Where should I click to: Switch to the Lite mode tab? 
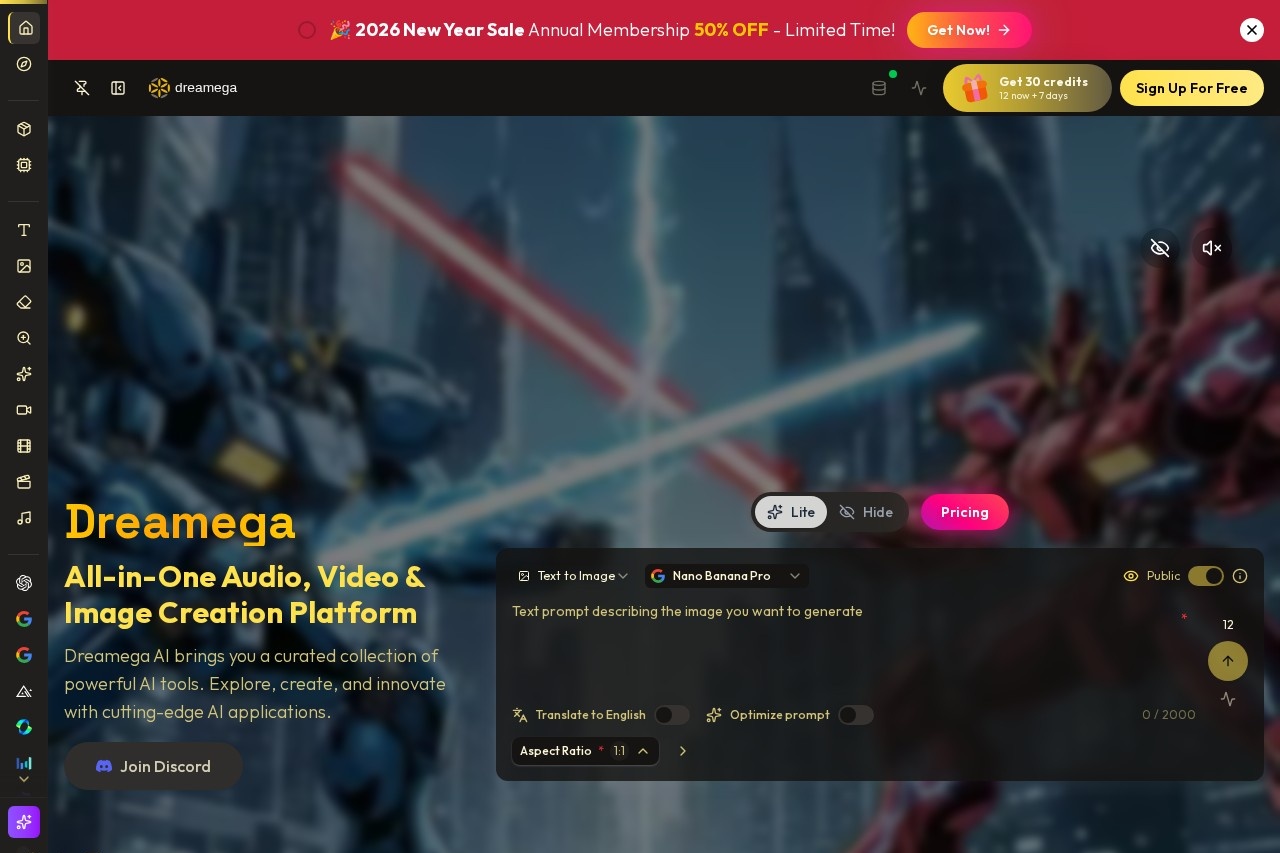791,512
